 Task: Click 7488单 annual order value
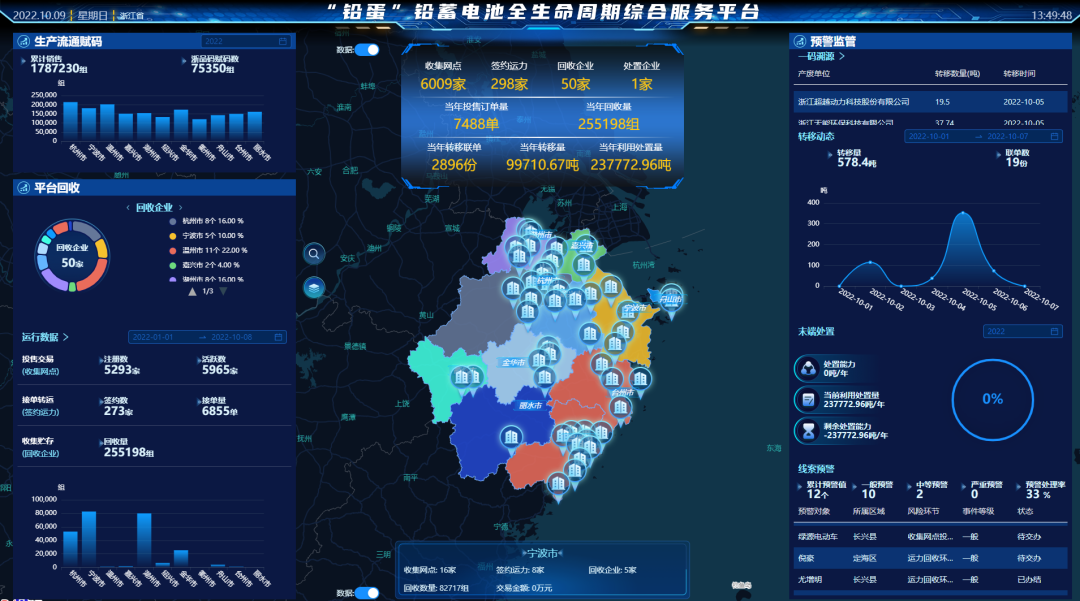(476, 124)
